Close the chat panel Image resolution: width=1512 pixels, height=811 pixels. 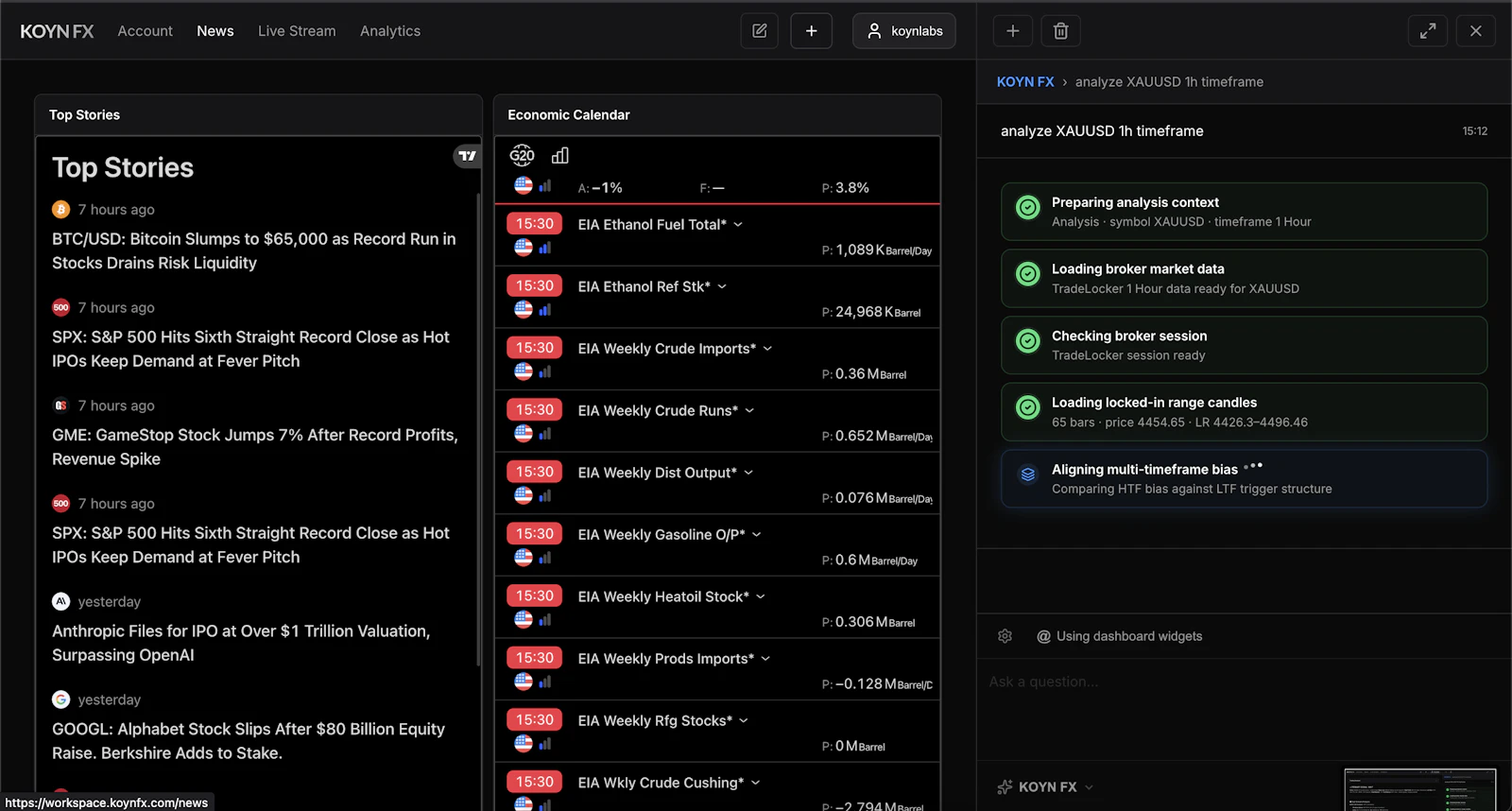pos(1476,31)
